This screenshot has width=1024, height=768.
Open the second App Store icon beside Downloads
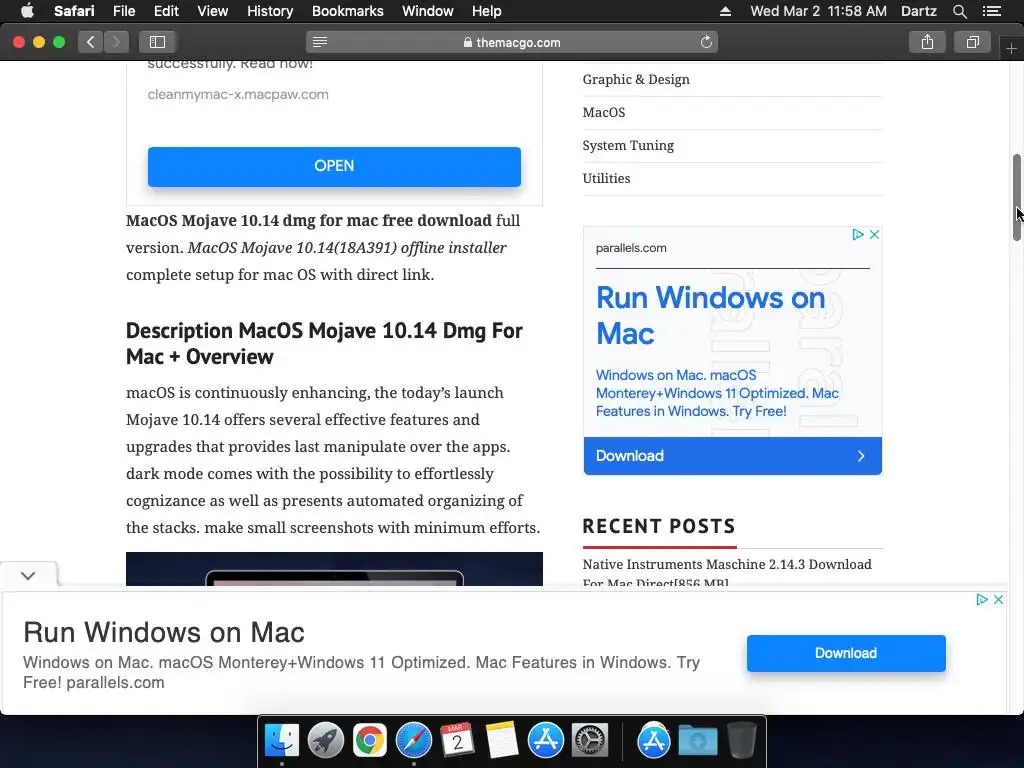coord(654,741)
